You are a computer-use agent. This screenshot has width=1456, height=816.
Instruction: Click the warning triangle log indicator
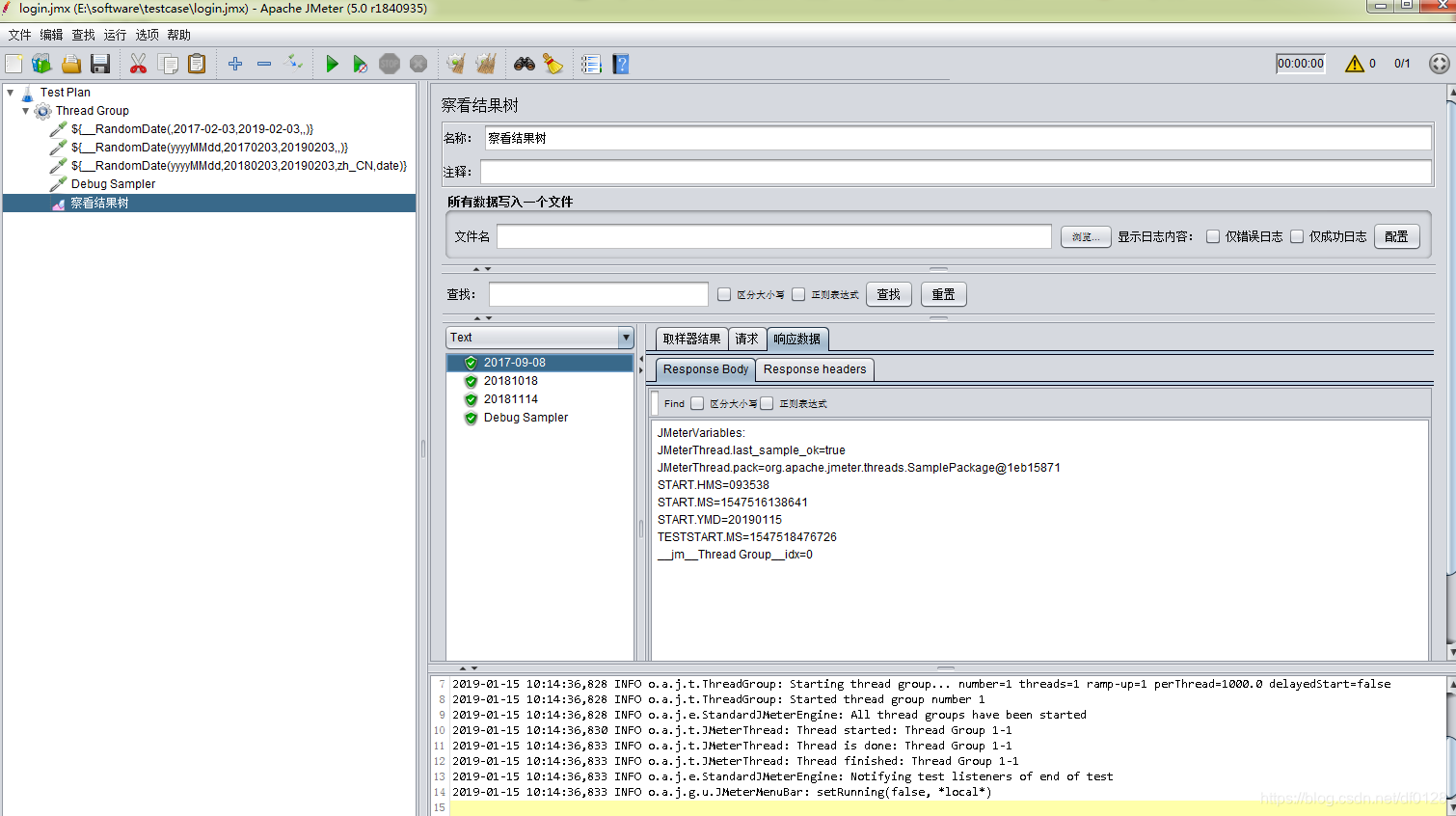tap(1355, 64)
